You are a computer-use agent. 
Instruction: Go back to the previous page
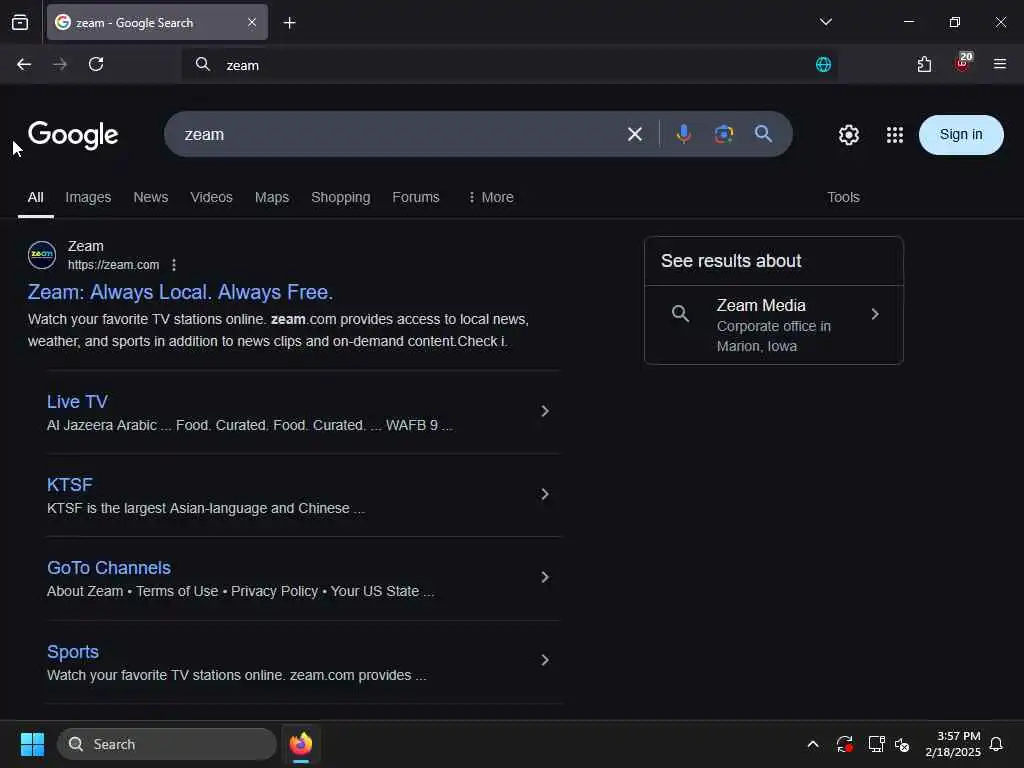click(24, 65)
